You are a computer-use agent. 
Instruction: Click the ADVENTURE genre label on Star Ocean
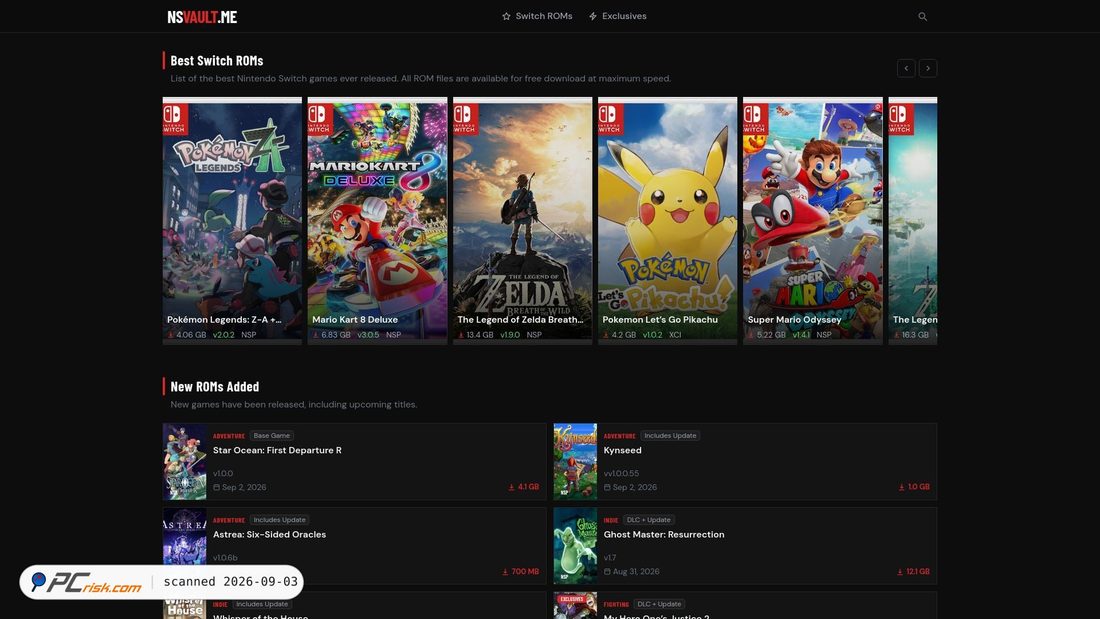(x=229, y=436)
